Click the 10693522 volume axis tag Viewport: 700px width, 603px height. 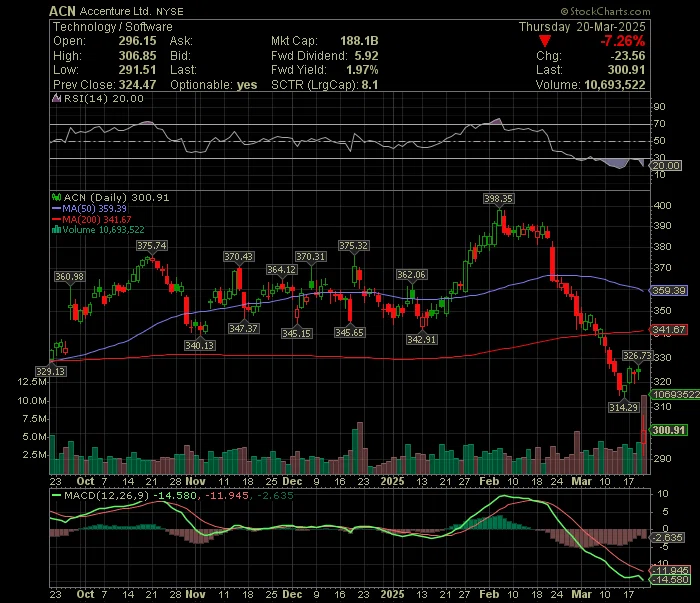675,395
